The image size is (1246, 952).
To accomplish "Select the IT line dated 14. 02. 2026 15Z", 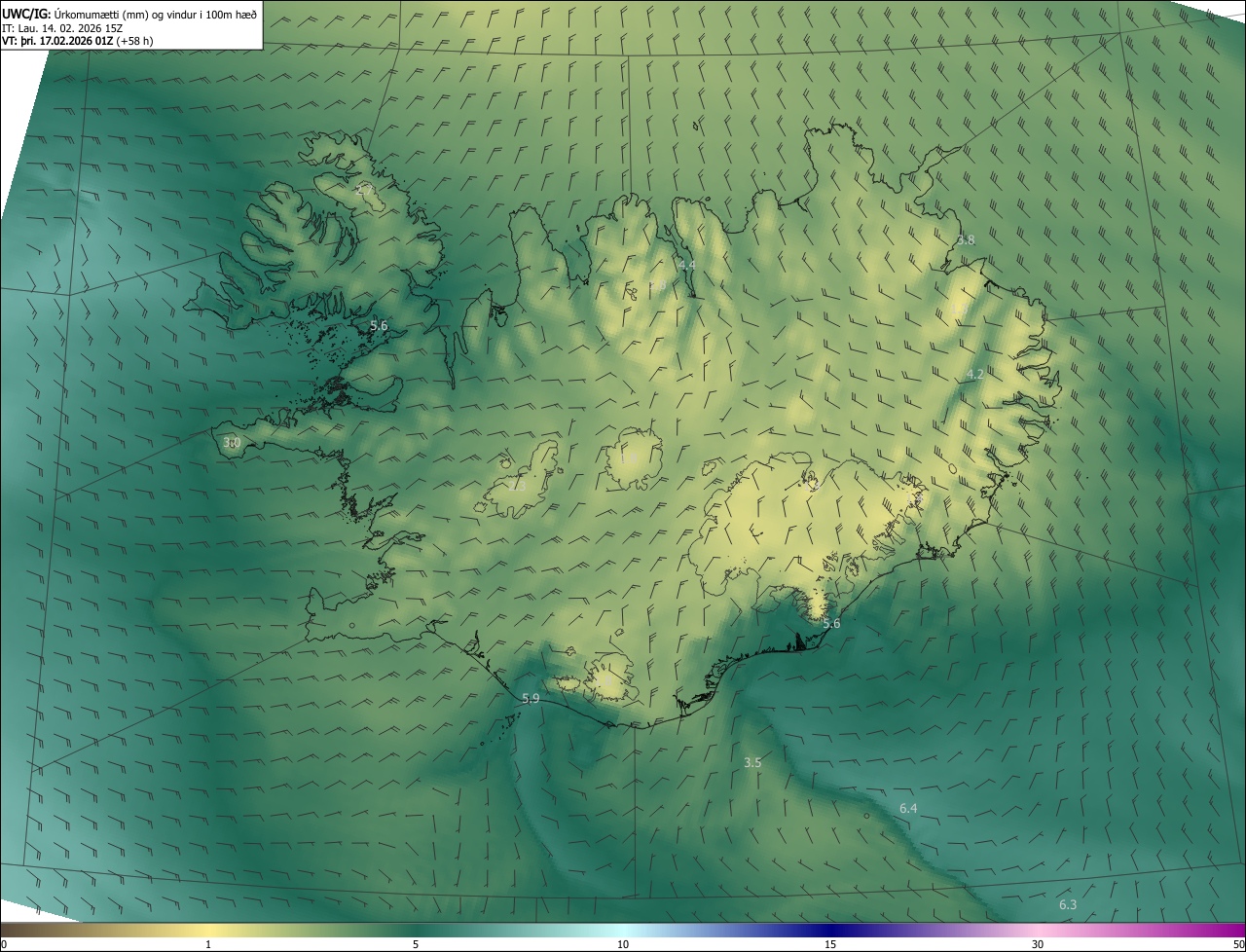I will point(62,28).
